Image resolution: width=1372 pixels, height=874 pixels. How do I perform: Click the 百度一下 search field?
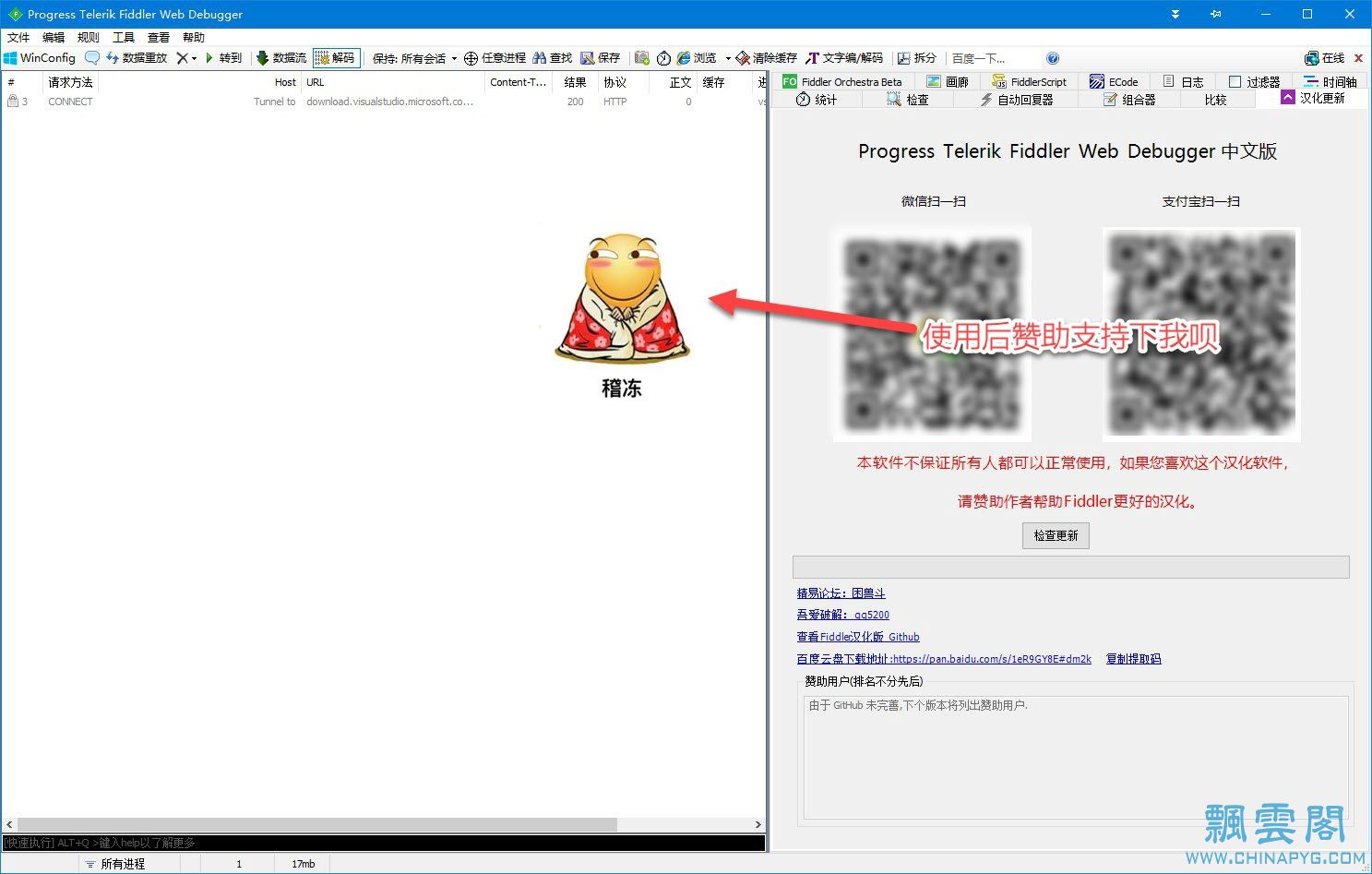pyautogui.click(x=995, y=57)
